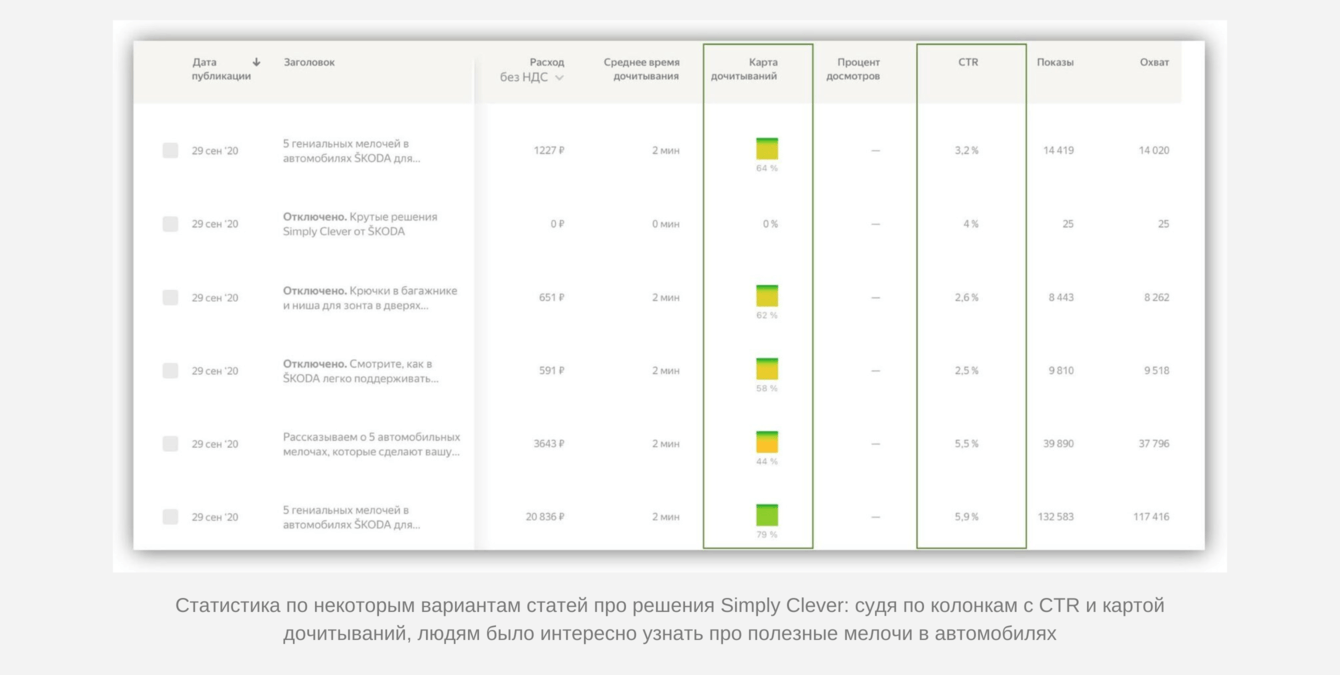1340x675 pixels.
Task: Select the 14 419 impressions value
Action: coord(1058,150)
